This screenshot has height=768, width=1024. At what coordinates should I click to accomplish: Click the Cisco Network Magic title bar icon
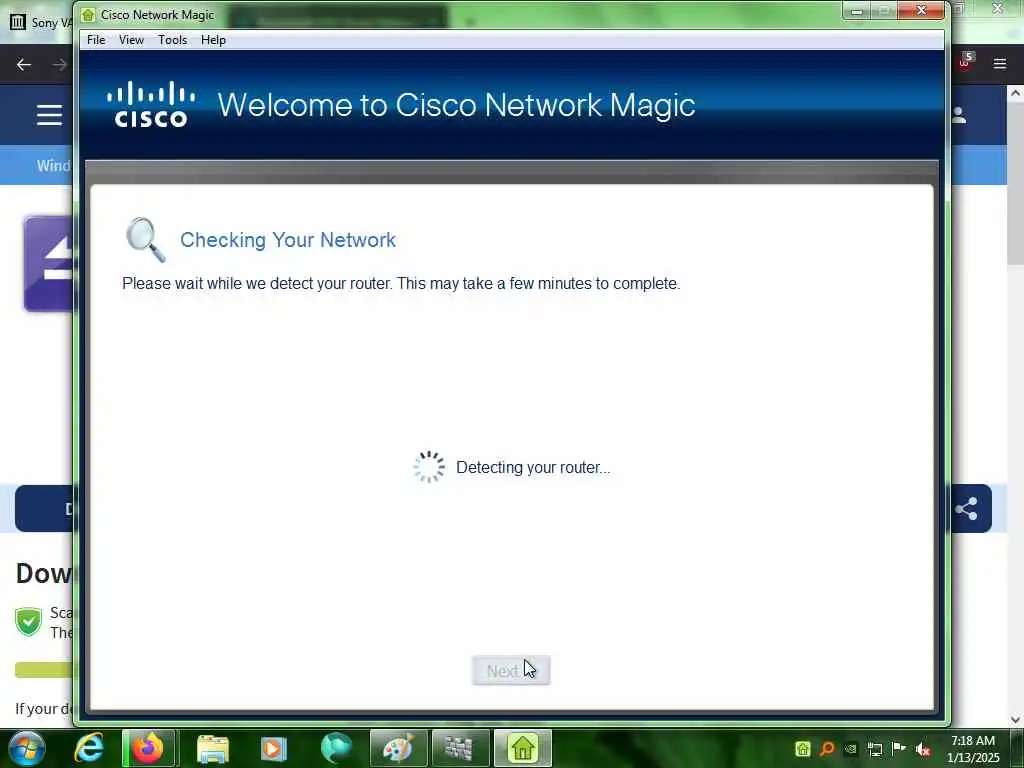88,14
